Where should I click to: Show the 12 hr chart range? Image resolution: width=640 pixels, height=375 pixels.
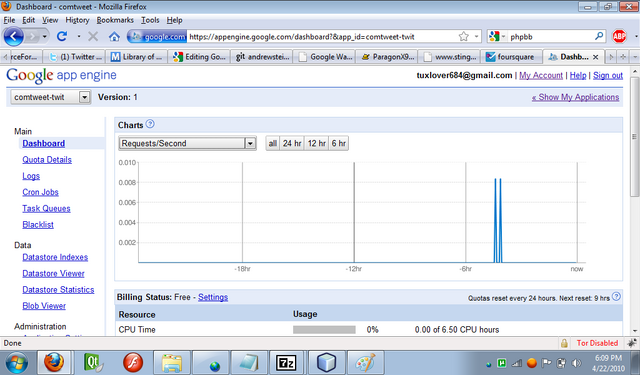tap(316, 143)
